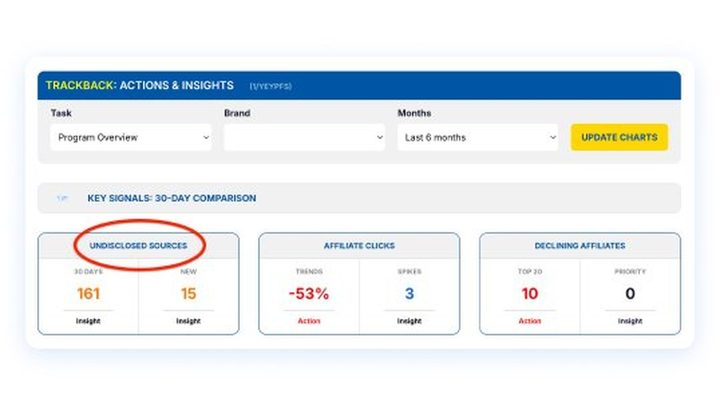Viewport: 720px width, 405px height.
Task: Click the program code text in the header
Action: pos(271,86)
